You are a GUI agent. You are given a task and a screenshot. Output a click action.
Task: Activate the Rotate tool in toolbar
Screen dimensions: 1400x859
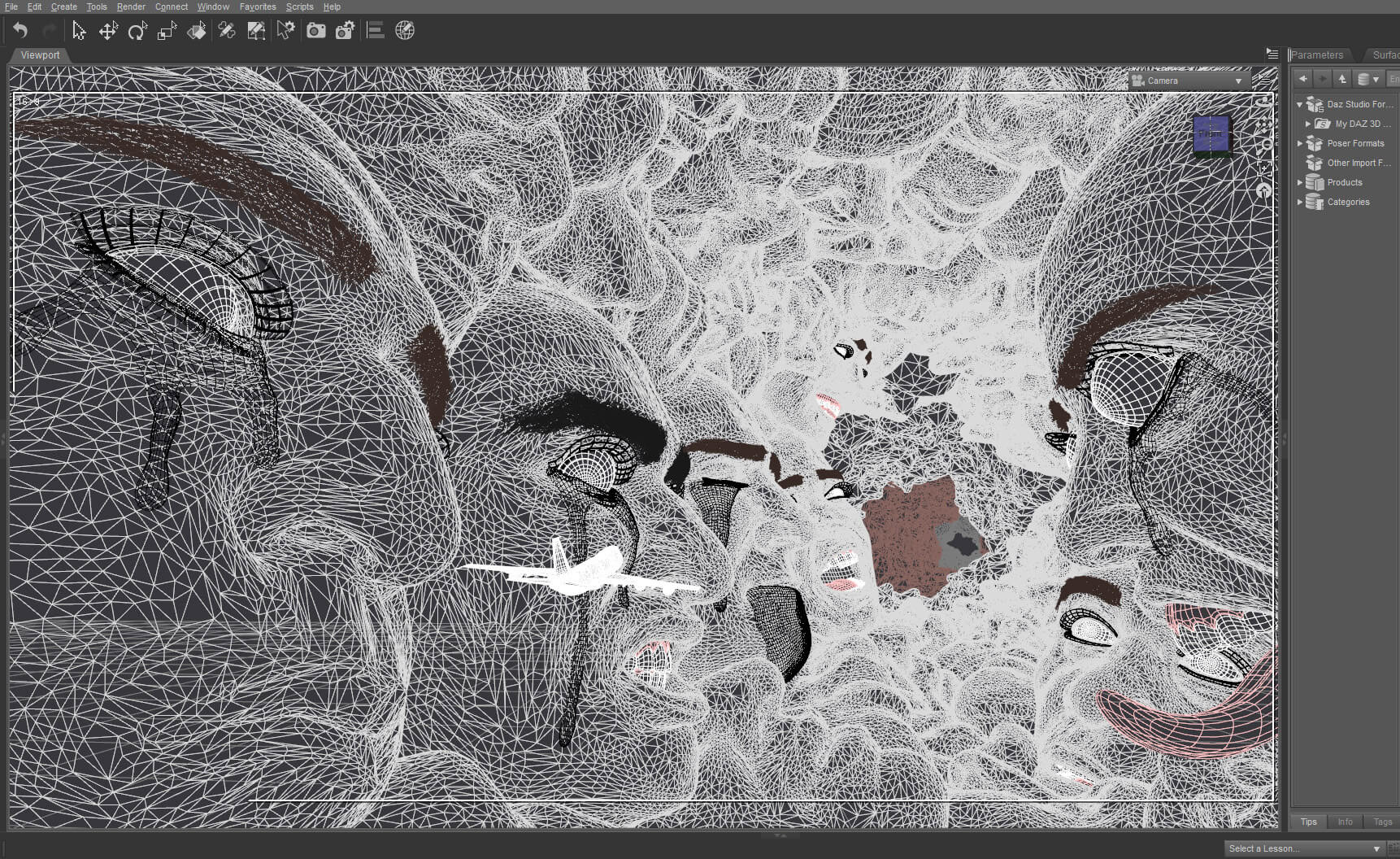137,31
